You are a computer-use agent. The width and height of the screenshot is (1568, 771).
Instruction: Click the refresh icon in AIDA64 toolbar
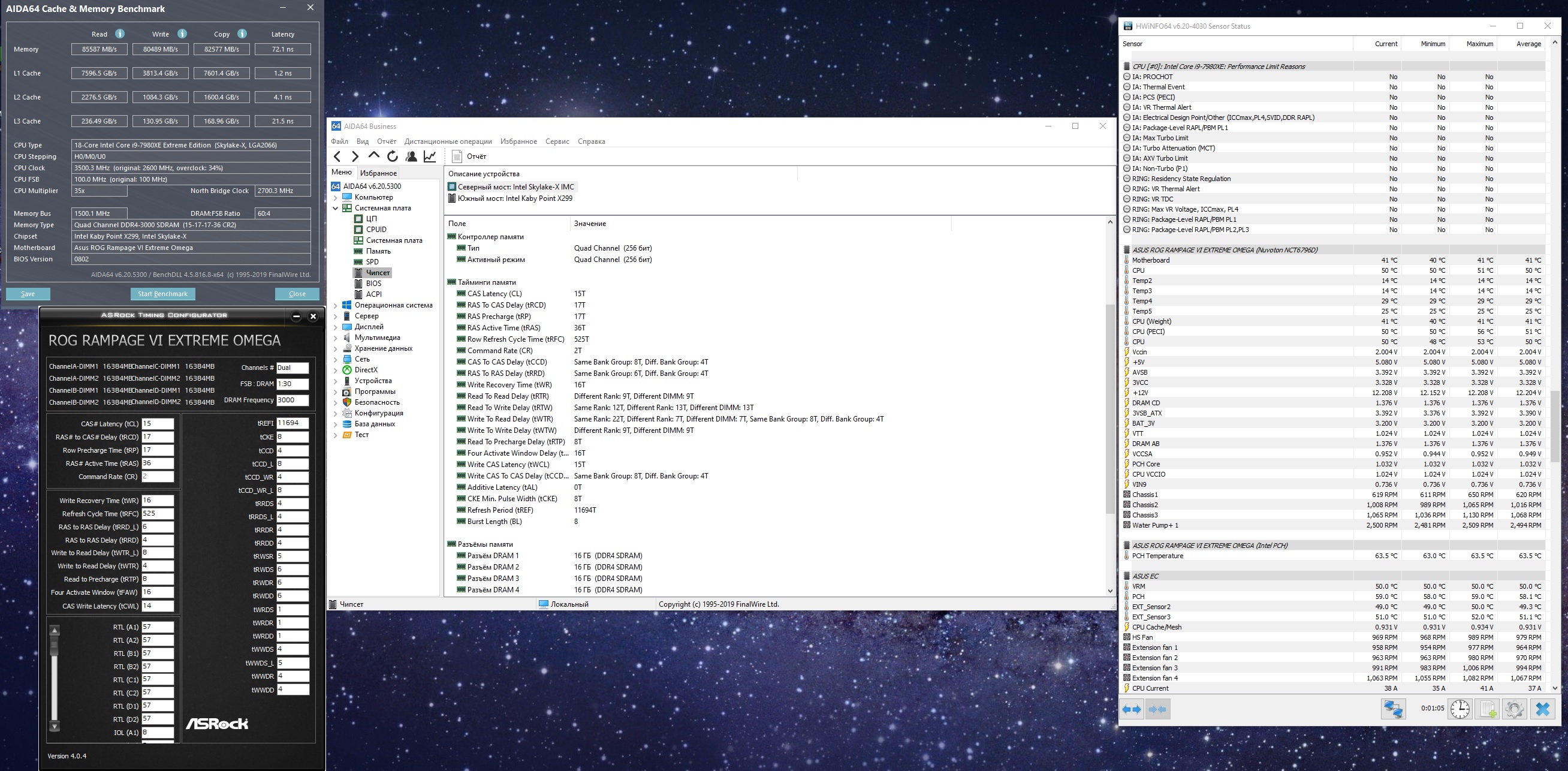tap(393, 156)
